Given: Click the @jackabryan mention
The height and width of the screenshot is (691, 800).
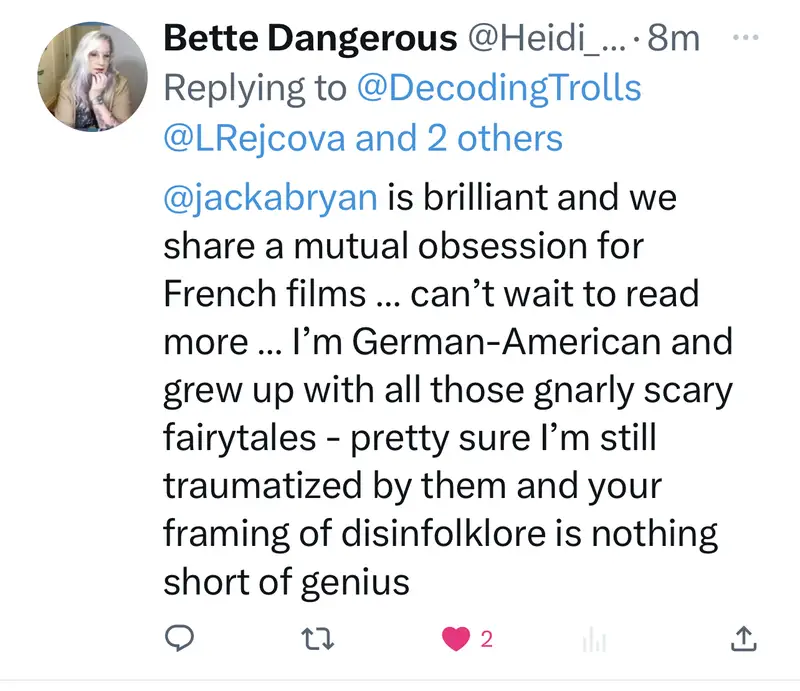Looking at the screenshot, I should (x=270, y=196).
